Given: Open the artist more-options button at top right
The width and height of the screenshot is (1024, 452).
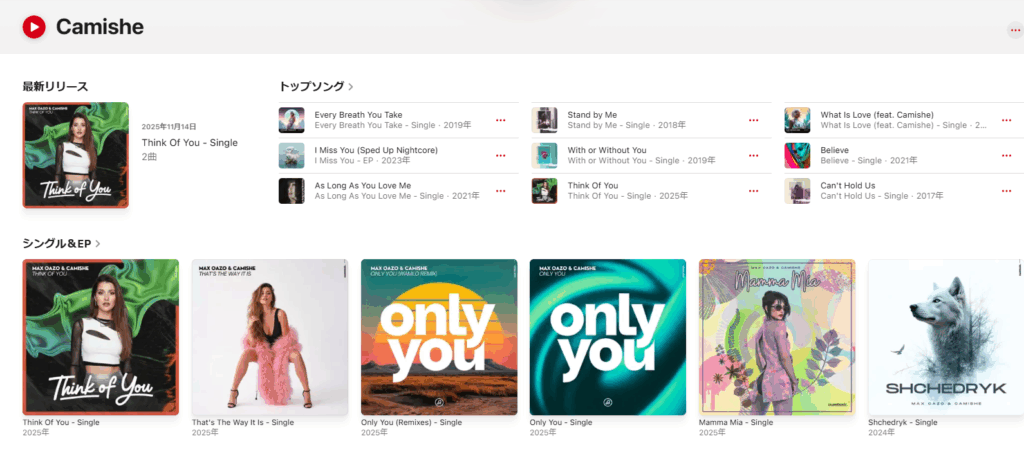Looking at the screenshot, I should tap(1015, 31).
